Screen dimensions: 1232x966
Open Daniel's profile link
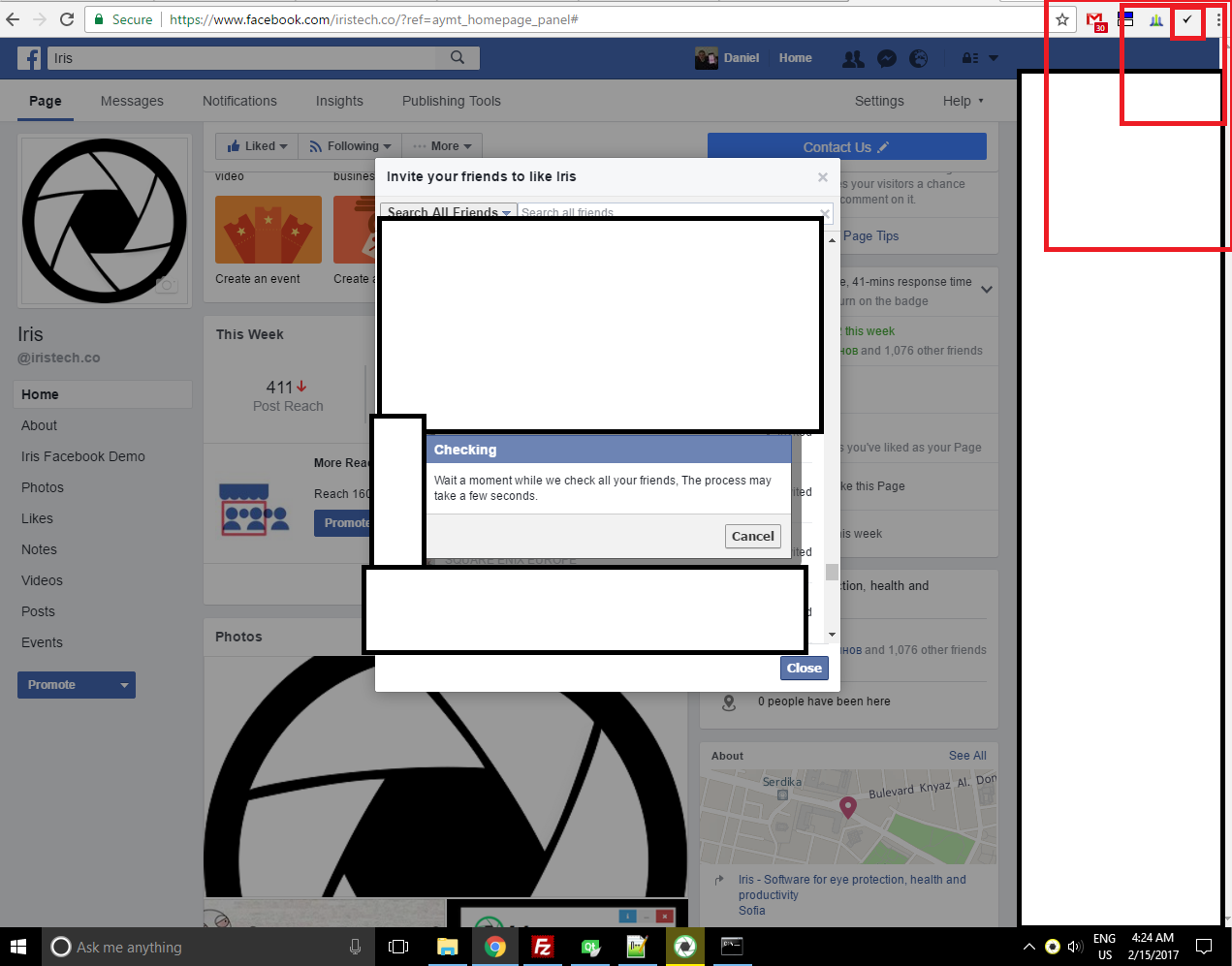(728, 58)
